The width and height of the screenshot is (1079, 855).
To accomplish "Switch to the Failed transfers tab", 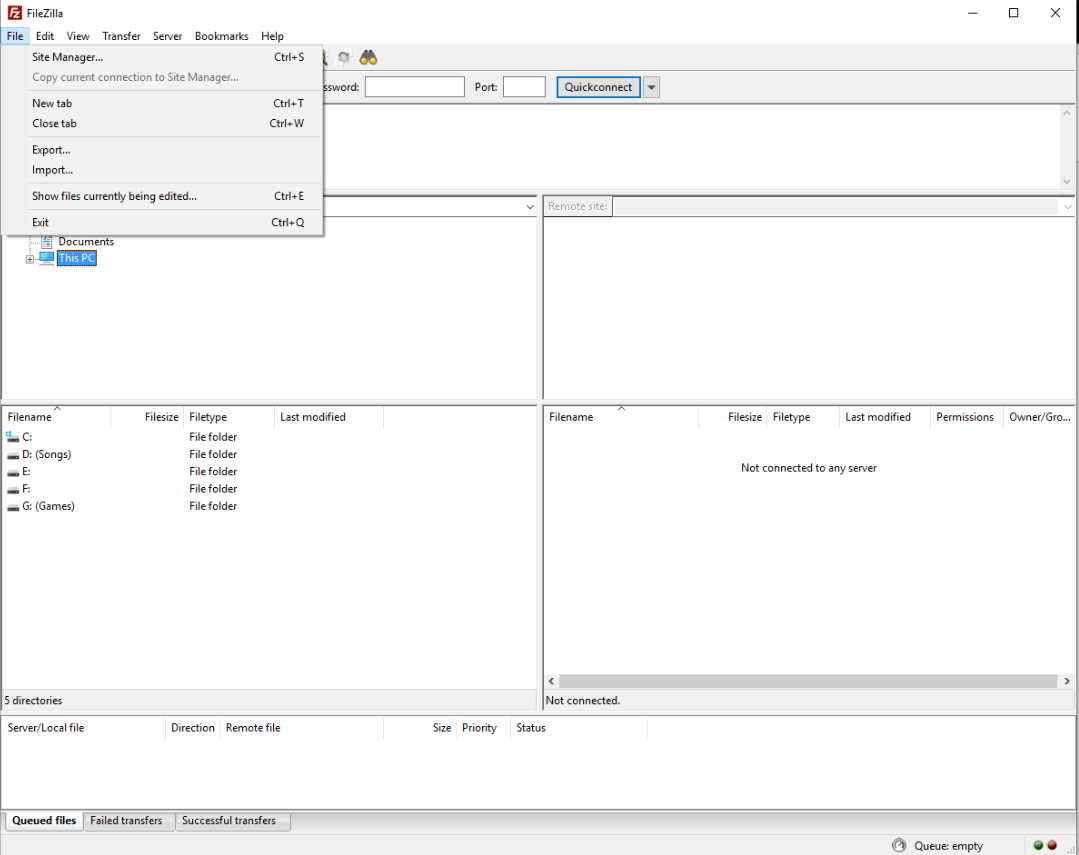I will (x=126, y=821).
